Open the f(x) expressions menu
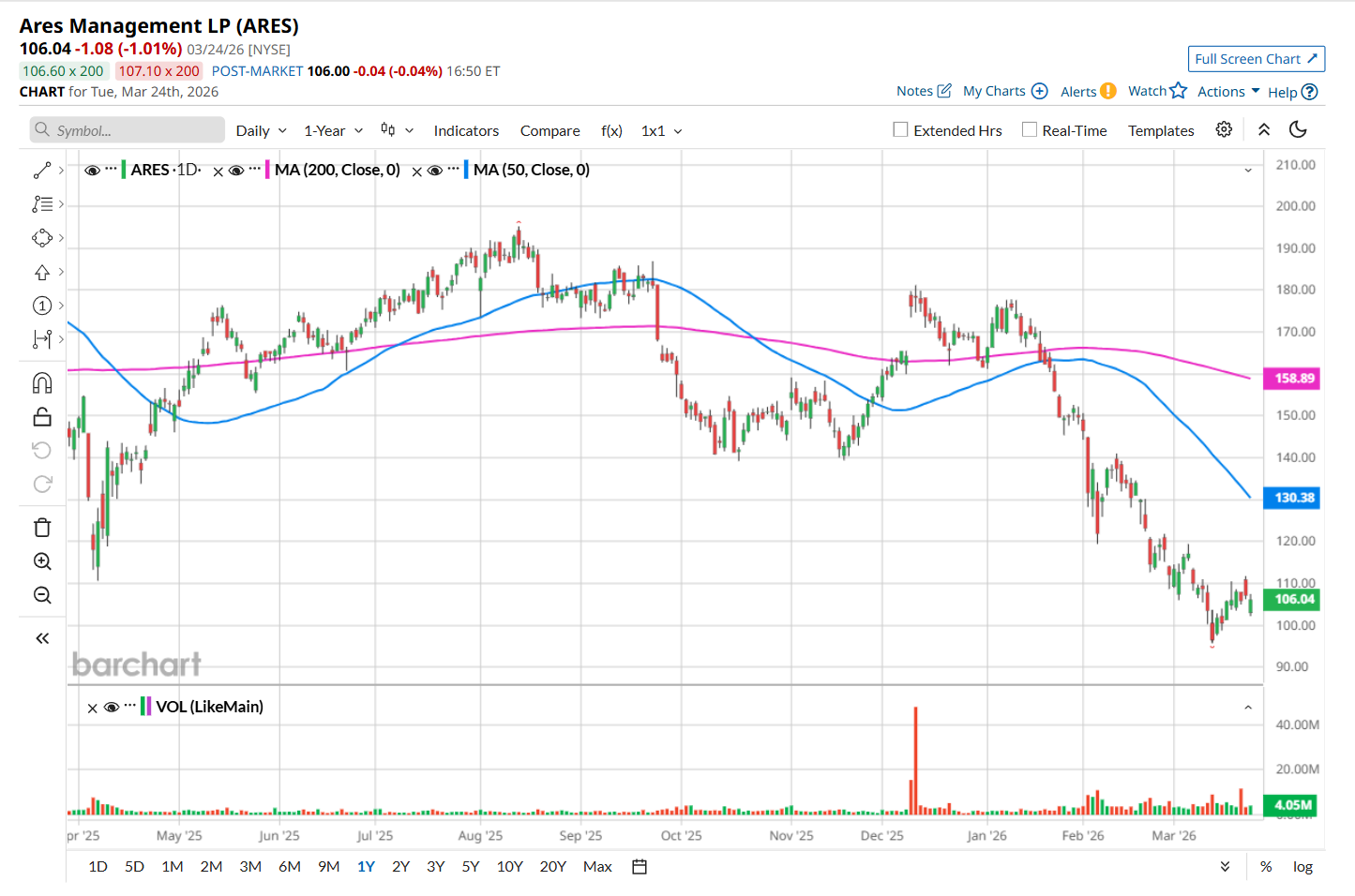The image size is (1355, 896). click(x=611, y=131)
